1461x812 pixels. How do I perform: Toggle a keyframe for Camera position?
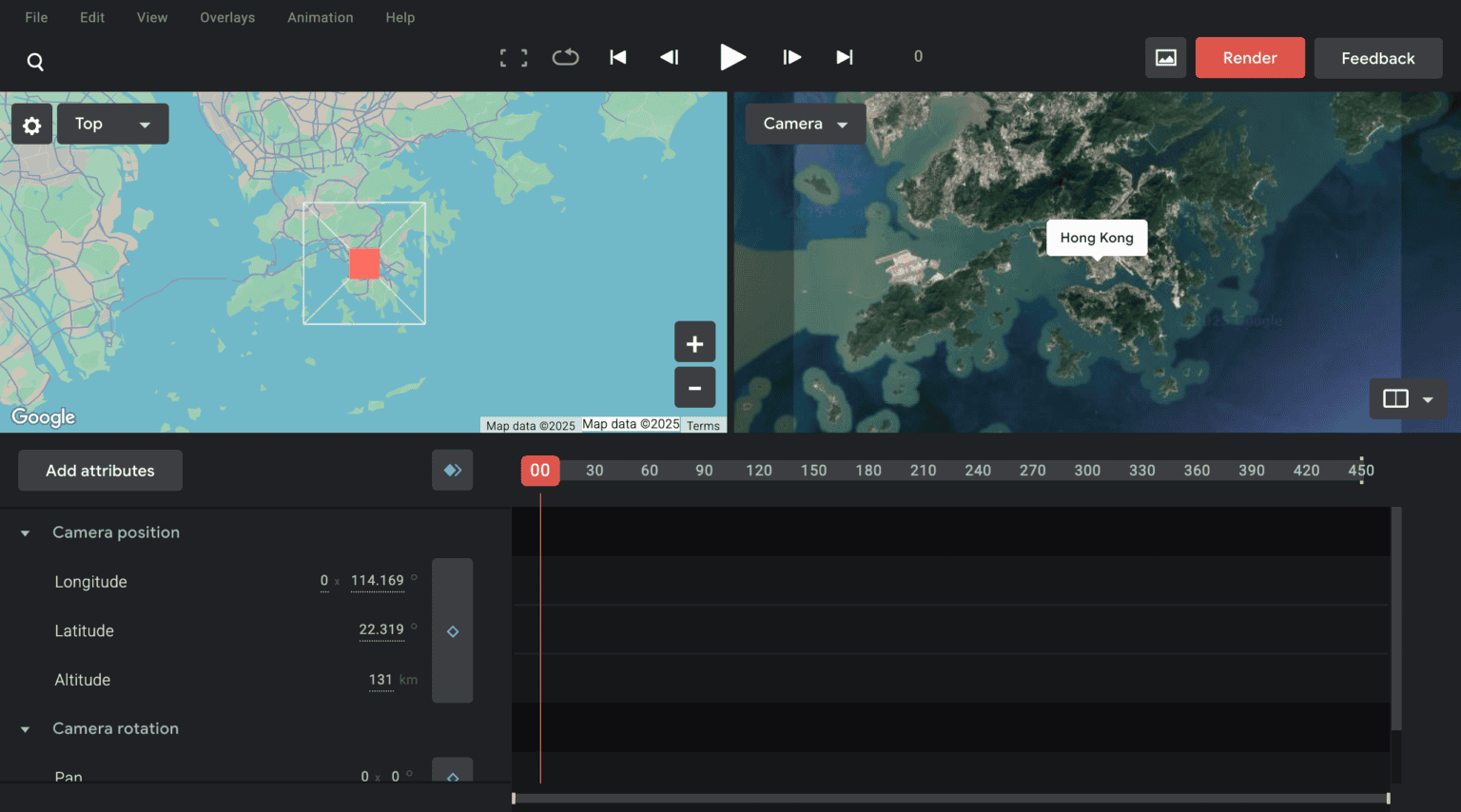click(452, 630)
